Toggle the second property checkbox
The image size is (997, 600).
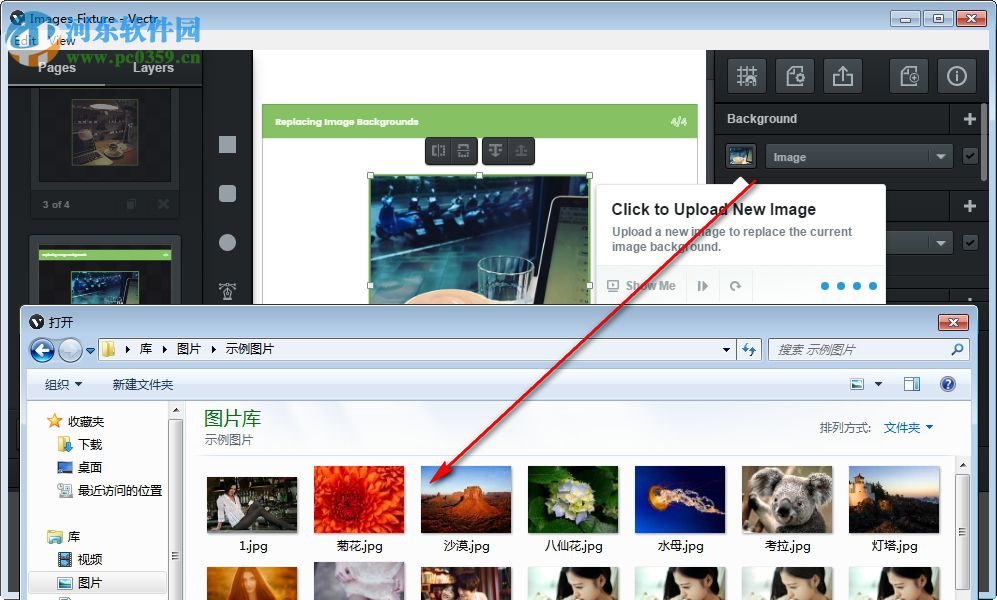pyautogui.click(x=970, y=242)
